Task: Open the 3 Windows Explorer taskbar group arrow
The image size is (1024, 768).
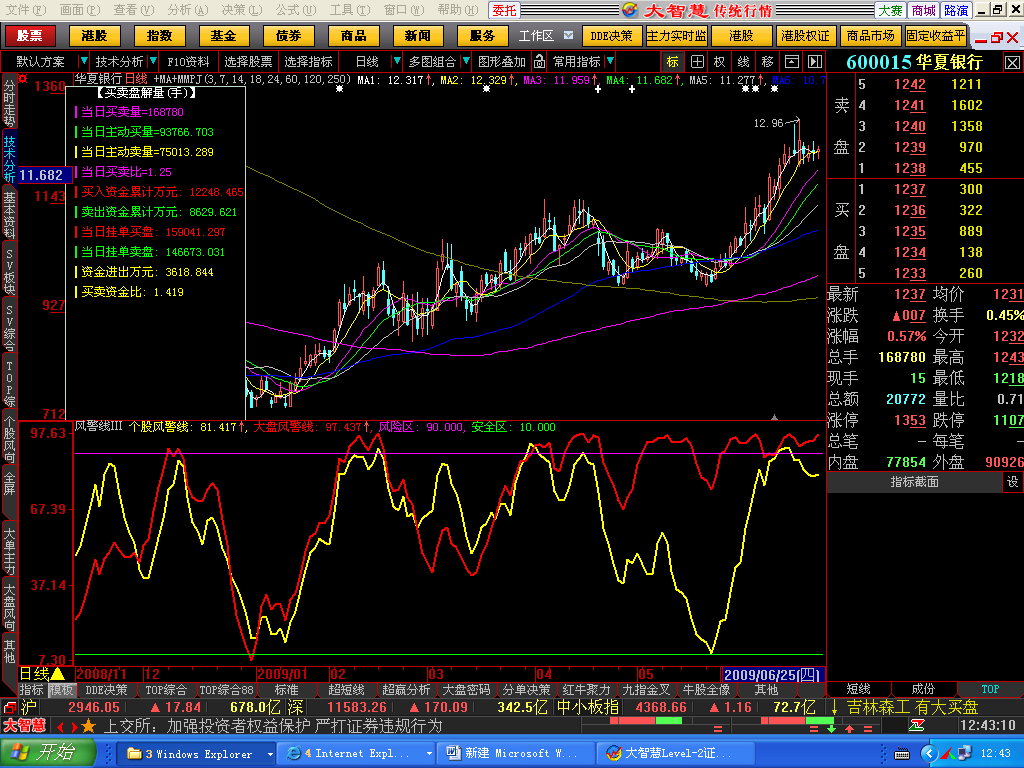Action: [270, 754]
